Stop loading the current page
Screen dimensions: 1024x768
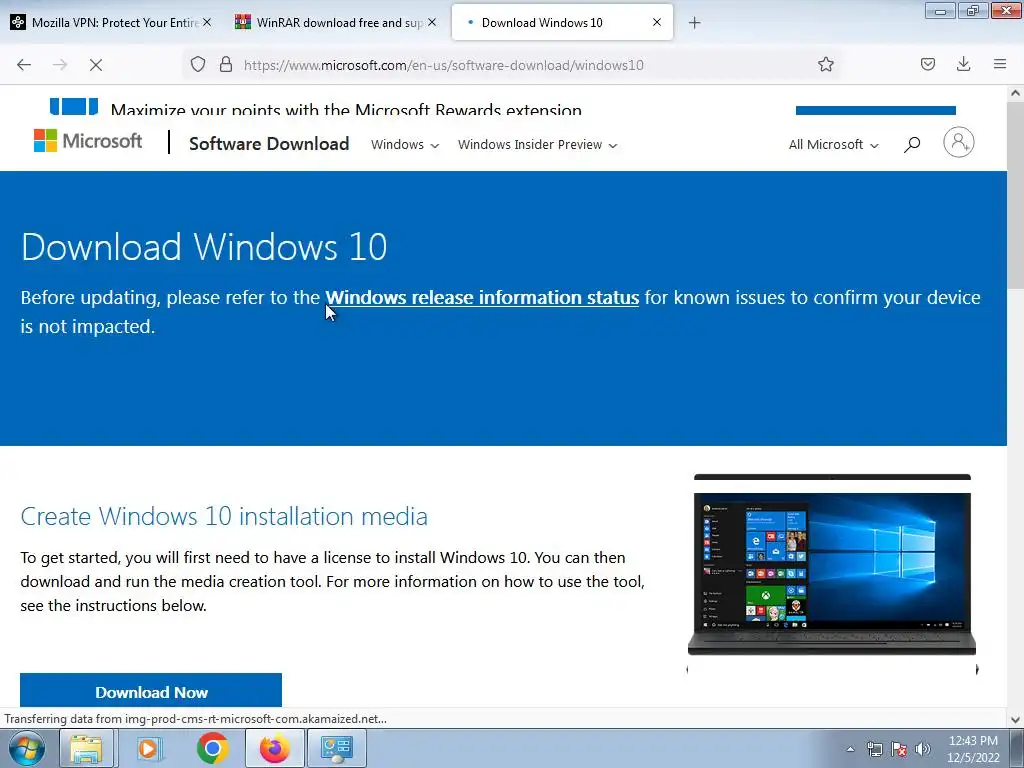pyautogui.click(x=95, y=65)
